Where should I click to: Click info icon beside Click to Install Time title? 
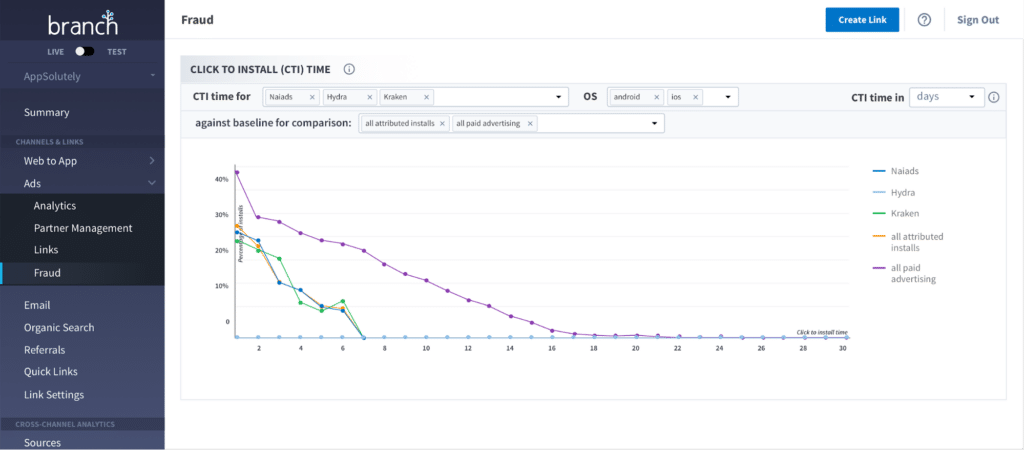(x=349, y=69)
